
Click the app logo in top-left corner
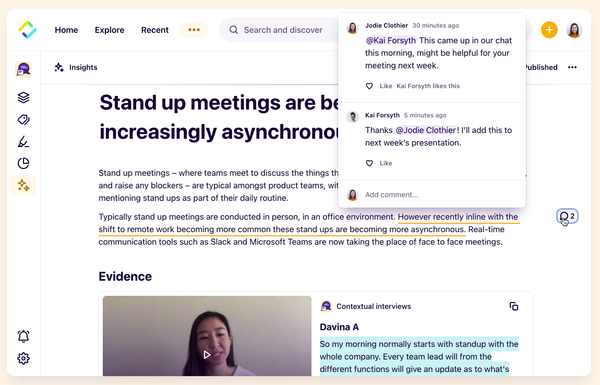[28, 30]
